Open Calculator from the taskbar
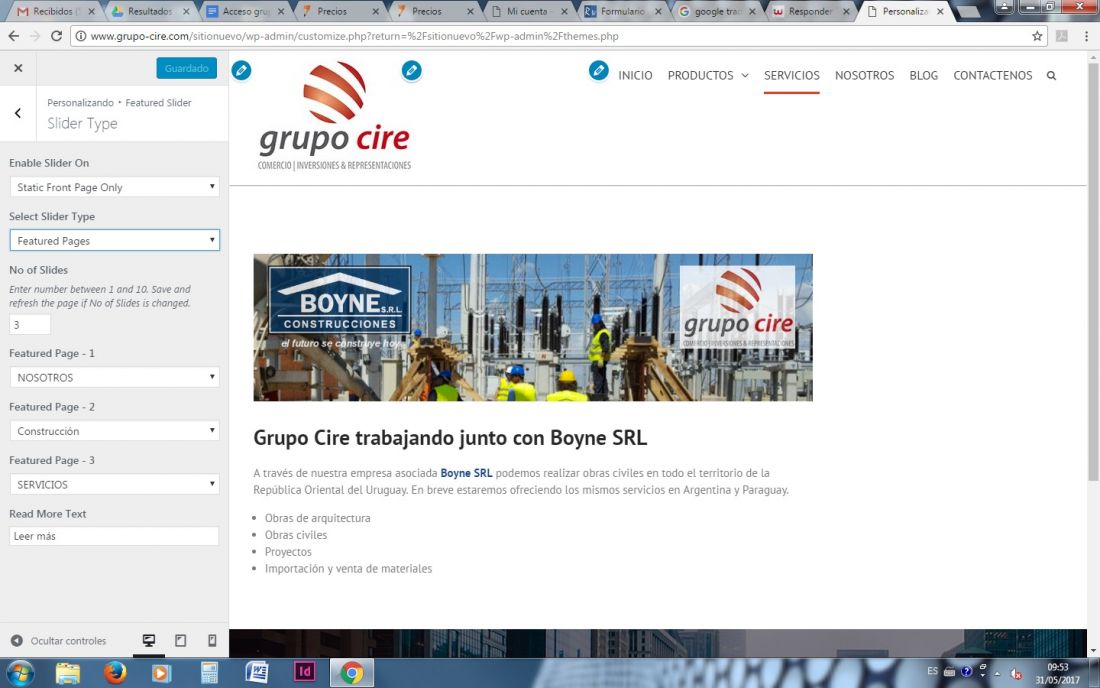1100x688 pixels. pyautogui.click(x=209, y=673)
